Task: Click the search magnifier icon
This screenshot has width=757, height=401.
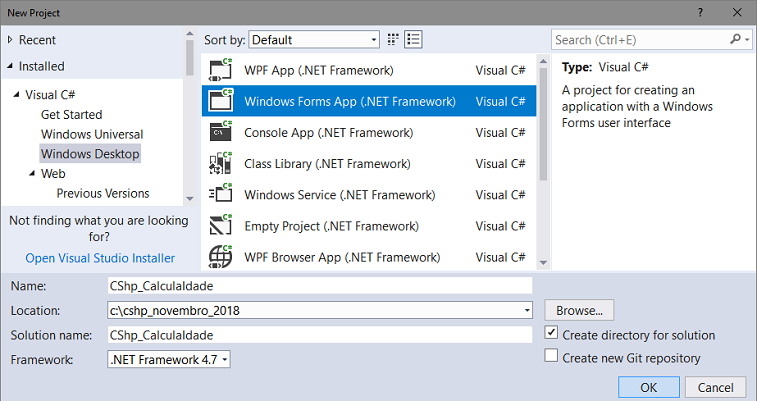Action: pyautogui.click(x=735, y=39)
